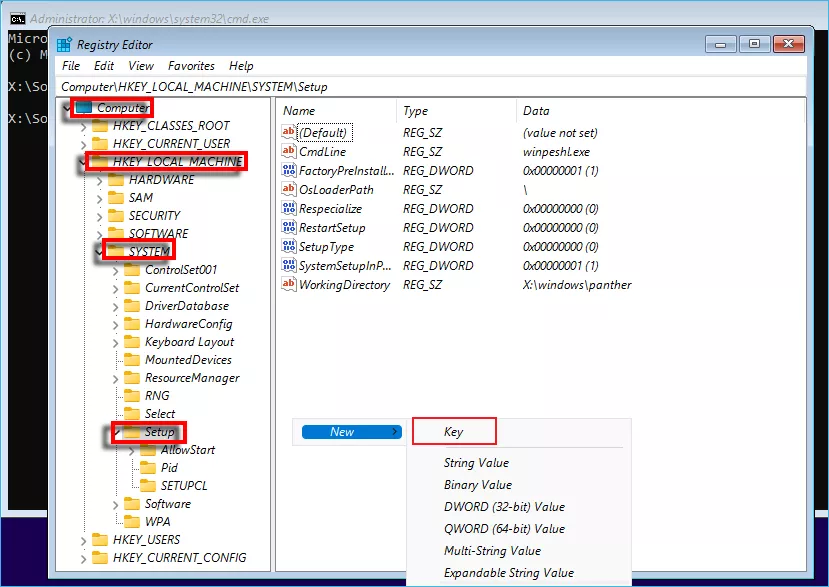Choose DWORD (32-bit) Value
The width and height of the screenshot is (829, 587).
504,507
